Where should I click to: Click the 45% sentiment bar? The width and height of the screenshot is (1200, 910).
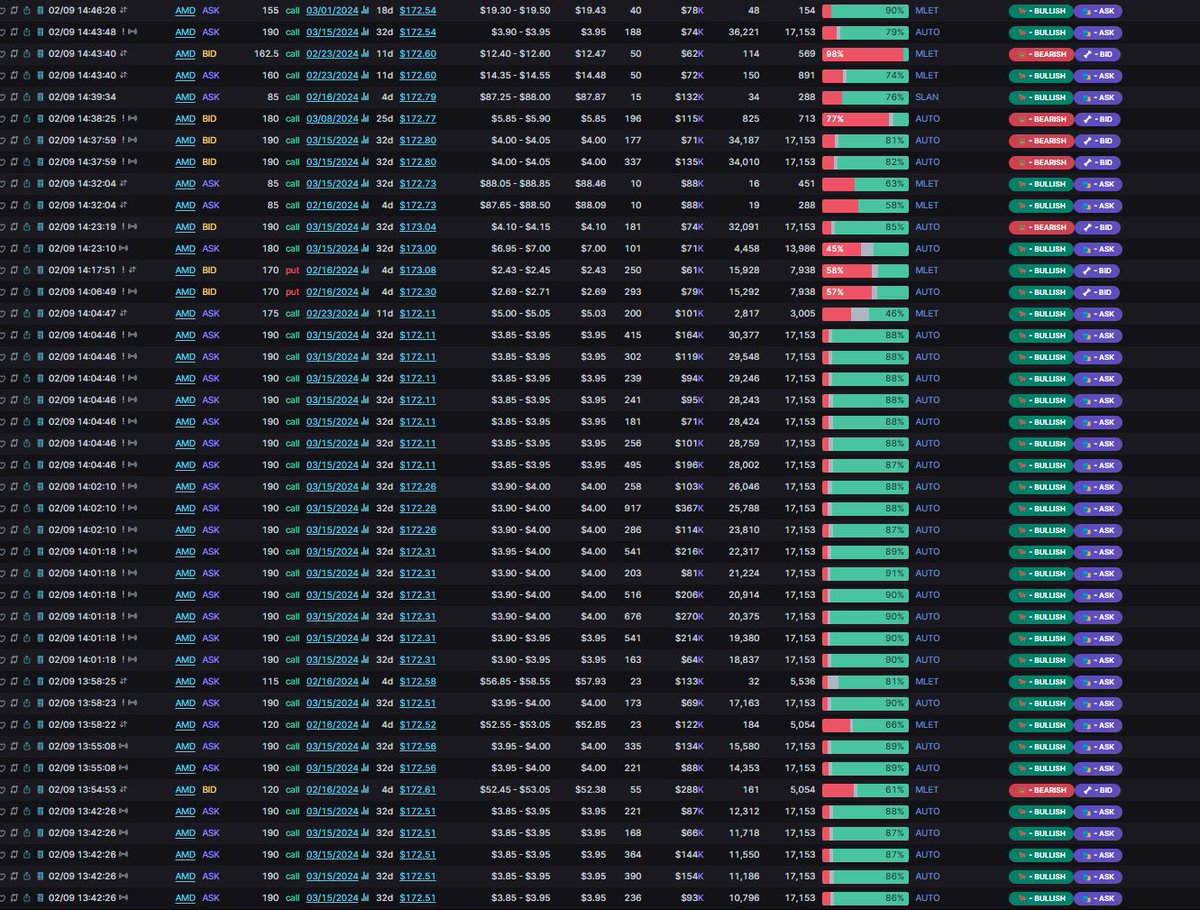tap(865, 248)
